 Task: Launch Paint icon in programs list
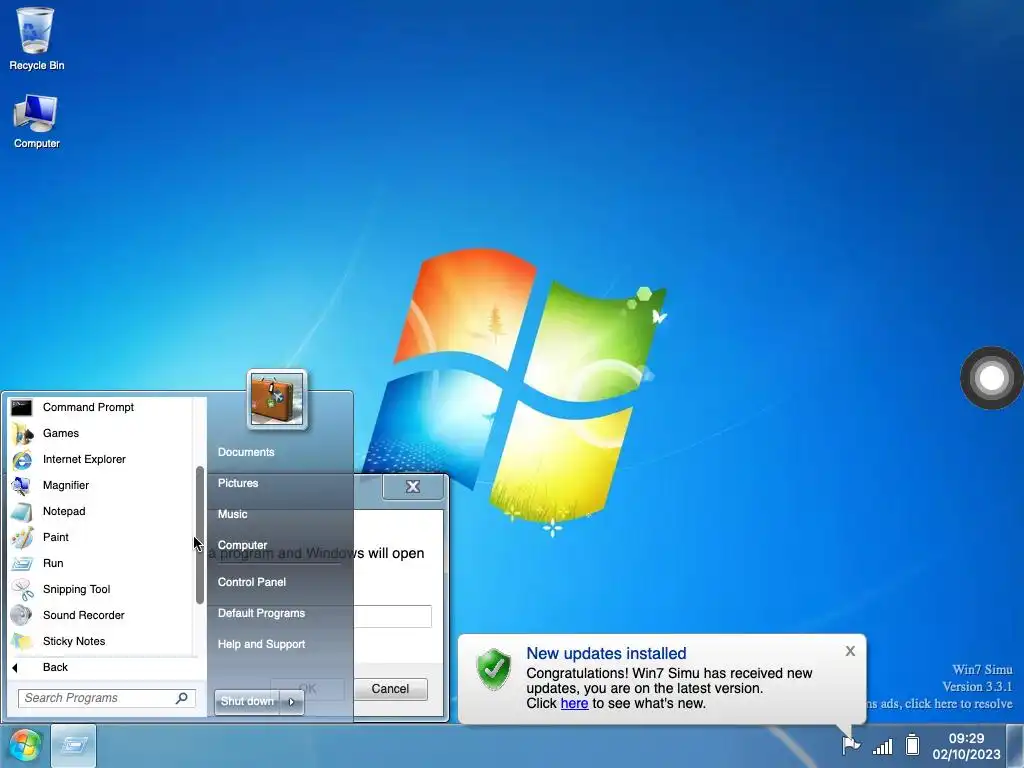(x=22, y=537)
